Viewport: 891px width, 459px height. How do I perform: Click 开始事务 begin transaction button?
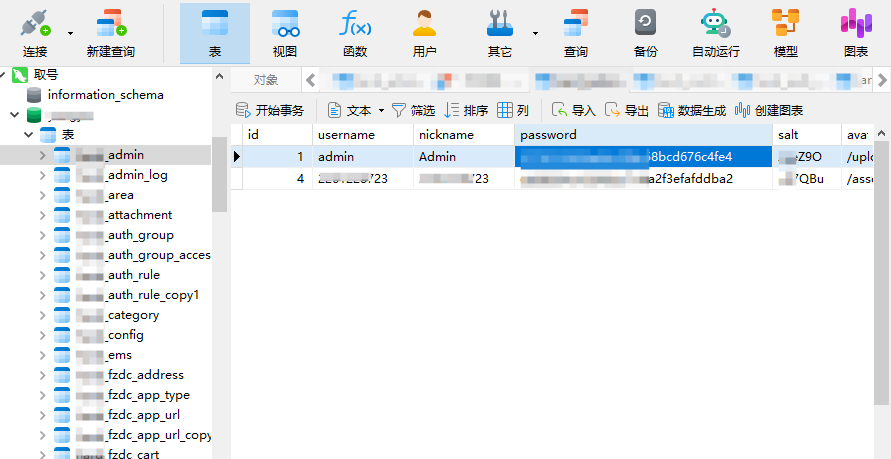point(269,111)
